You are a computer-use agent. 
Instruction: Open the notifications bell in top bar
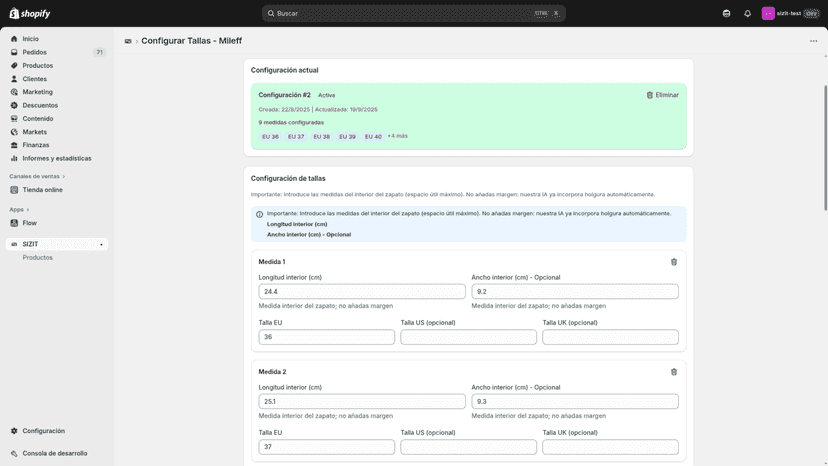coord(747,14)
